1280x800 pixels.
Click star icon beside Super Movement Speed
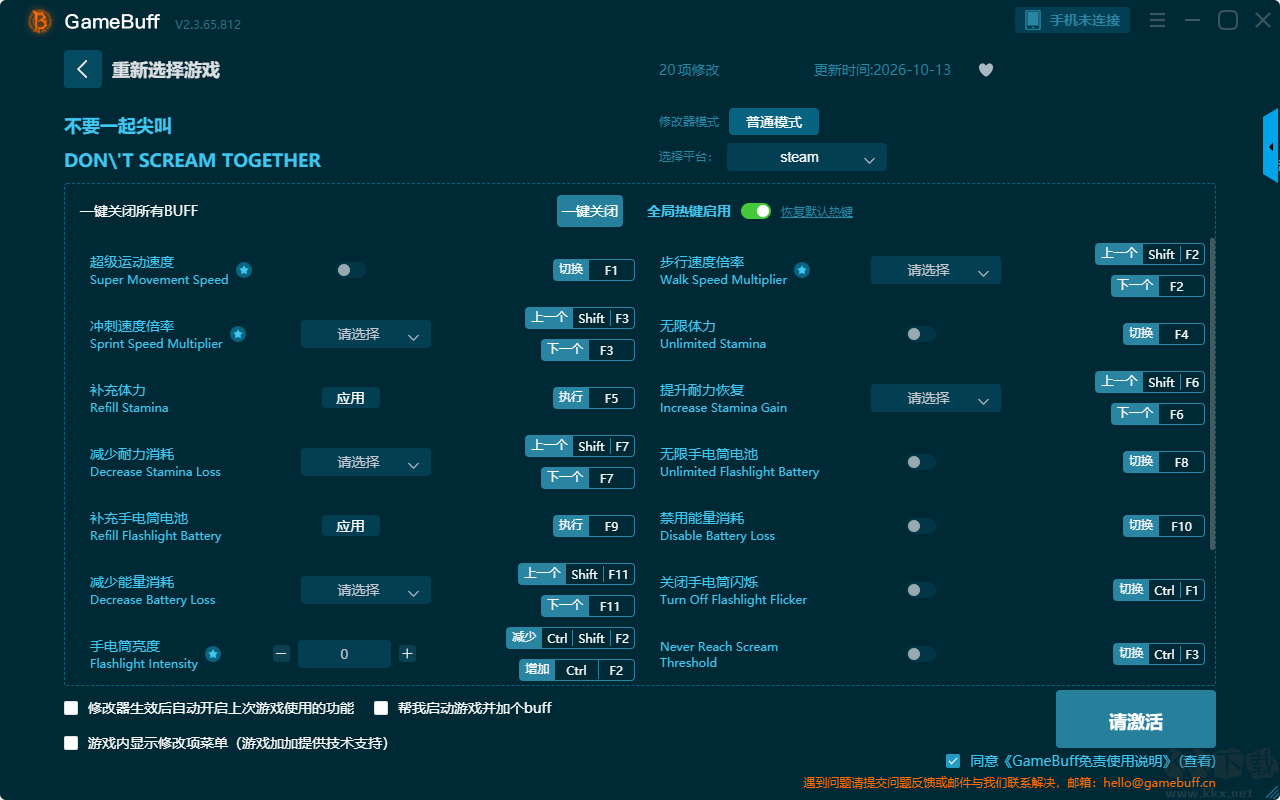coord(244,270)
